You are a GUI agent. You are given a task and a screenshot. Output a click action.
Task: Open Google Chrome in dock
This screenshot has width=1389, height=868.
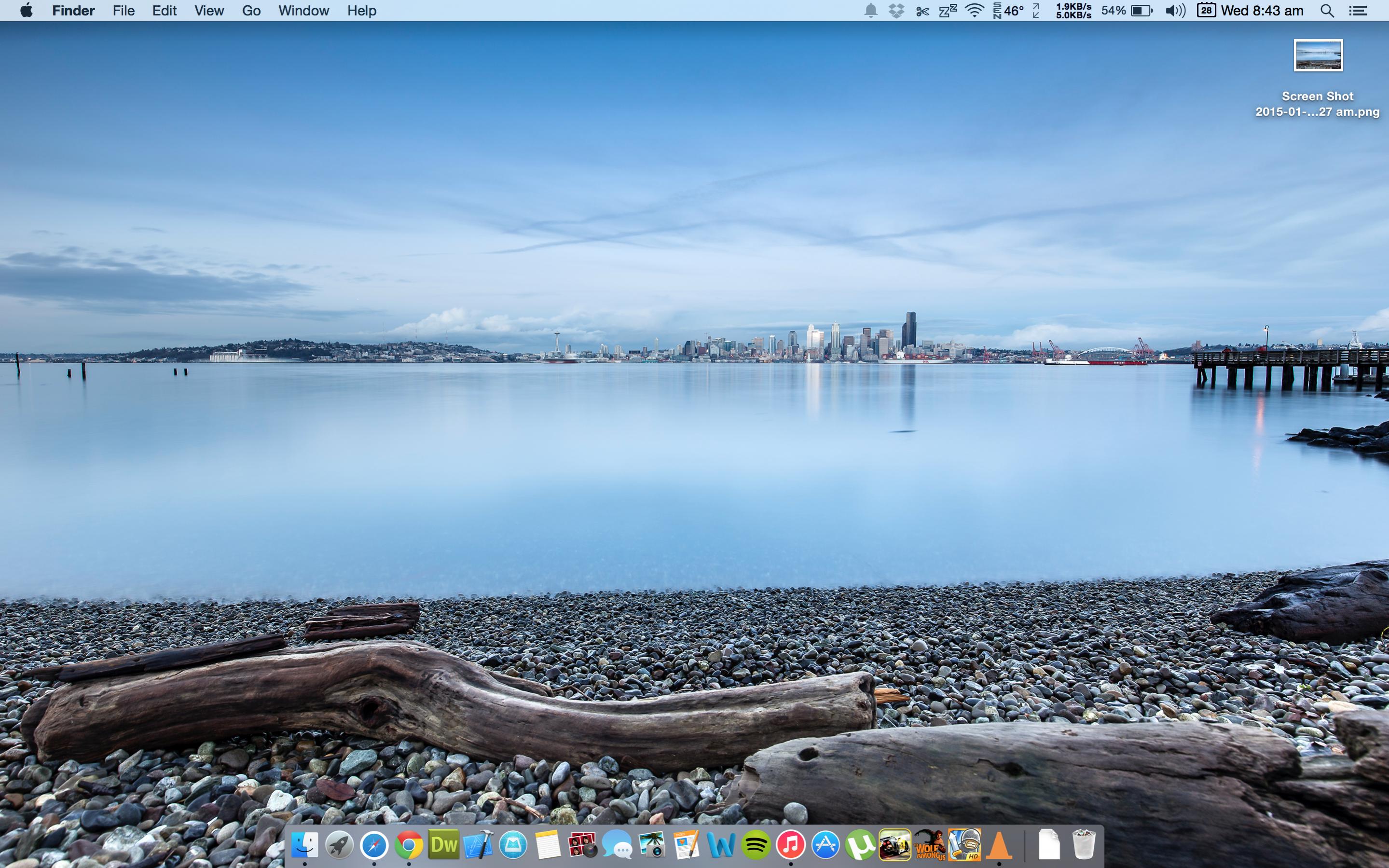408,844
